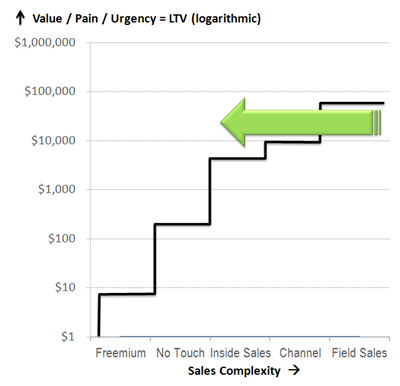Click the striped tail of the green arrow
This screenshot has width=400, height=386.
click(377, 123)
